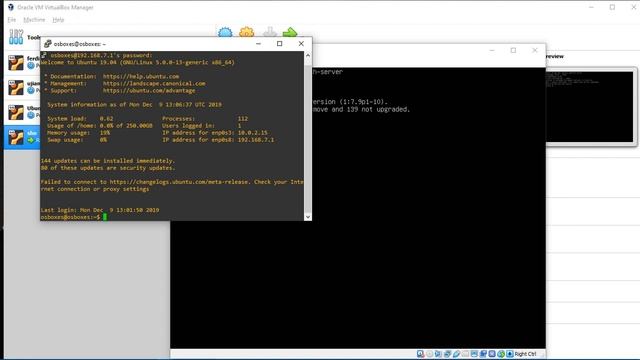
Task: Click the Preview thumbnail in VirtualBox Manager
Action: 590,107
